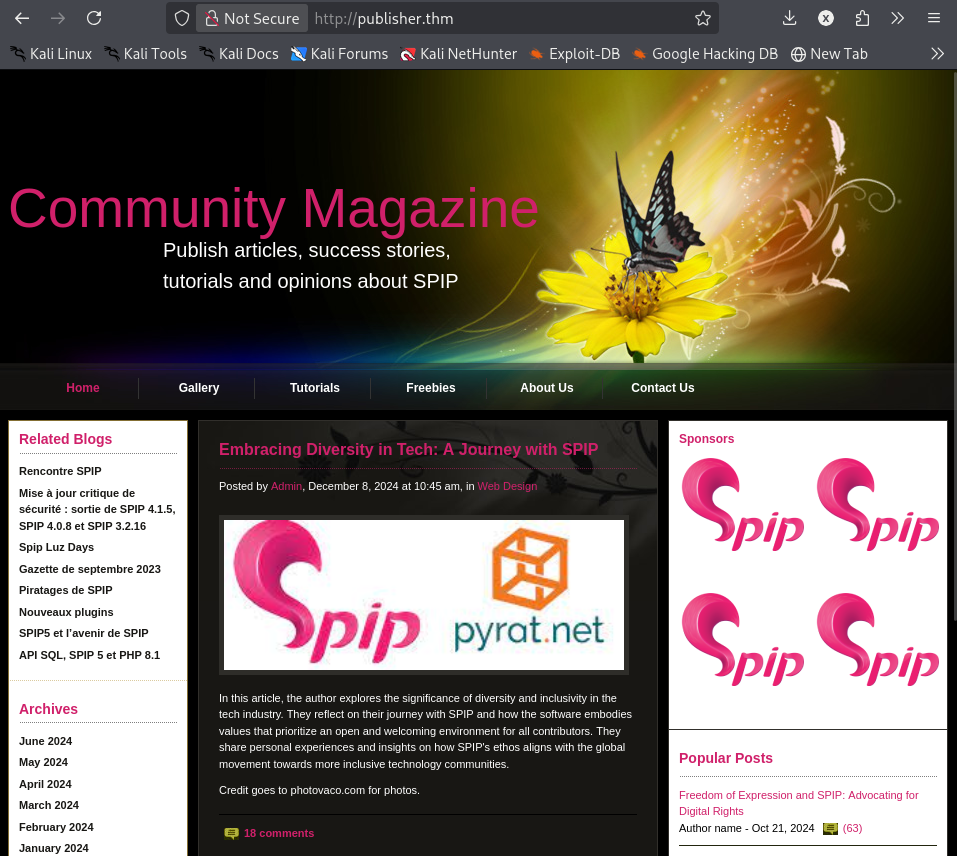
Task: Open the Freebies navigation item
Action: [x=431, y=388]
